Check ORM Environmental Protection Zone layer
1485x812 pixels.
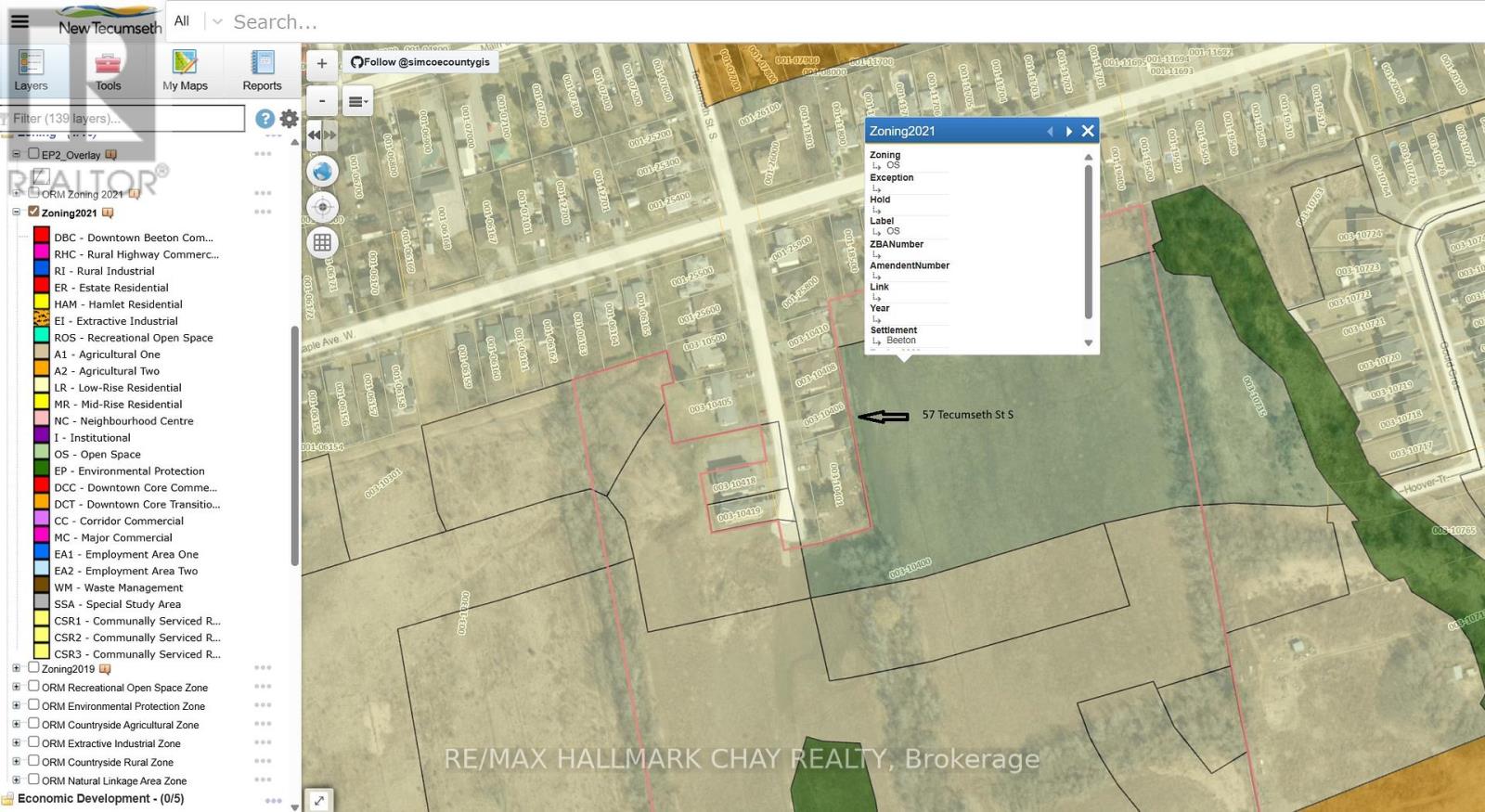pos(33,705)
